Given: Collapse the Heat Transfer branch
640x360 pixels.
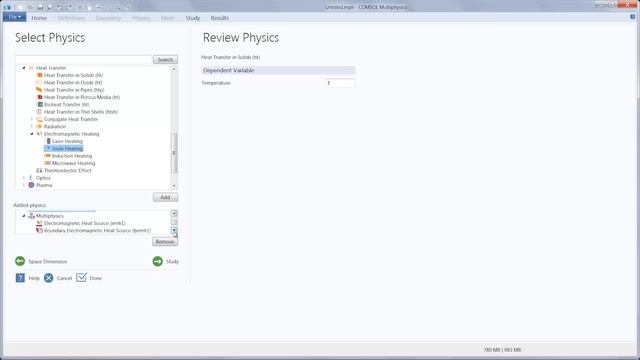Looking at the screenshot, I should click(24, 68).
